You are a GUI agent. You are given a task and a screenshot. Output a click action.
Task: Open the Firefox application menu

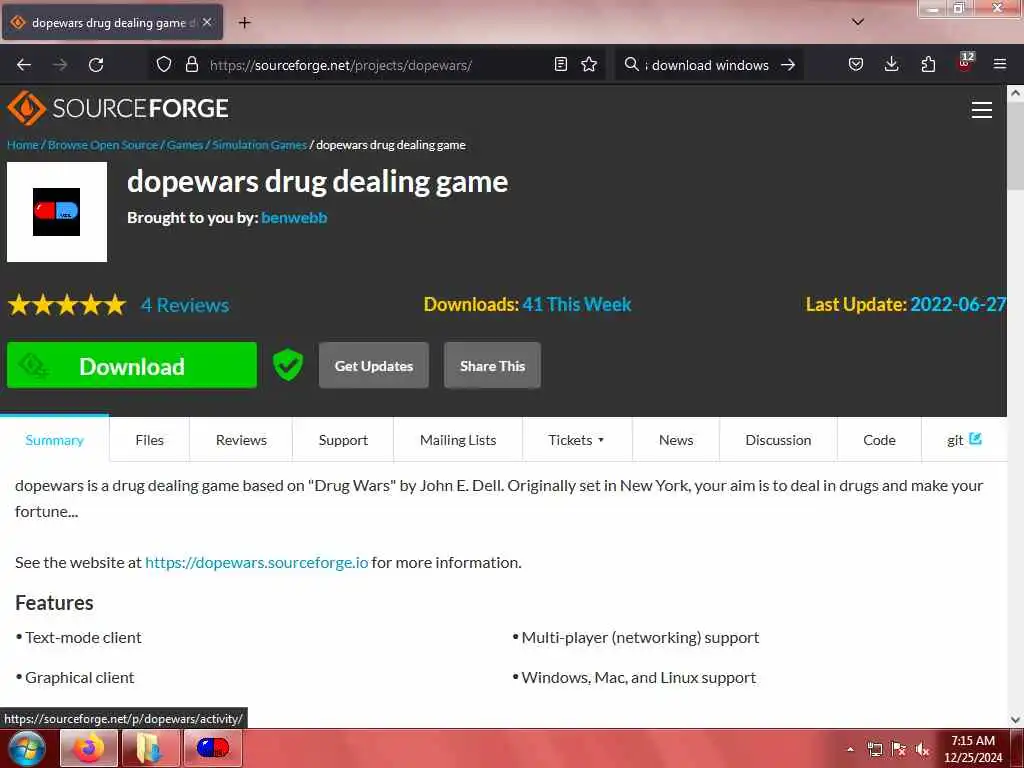click(999, 64)
